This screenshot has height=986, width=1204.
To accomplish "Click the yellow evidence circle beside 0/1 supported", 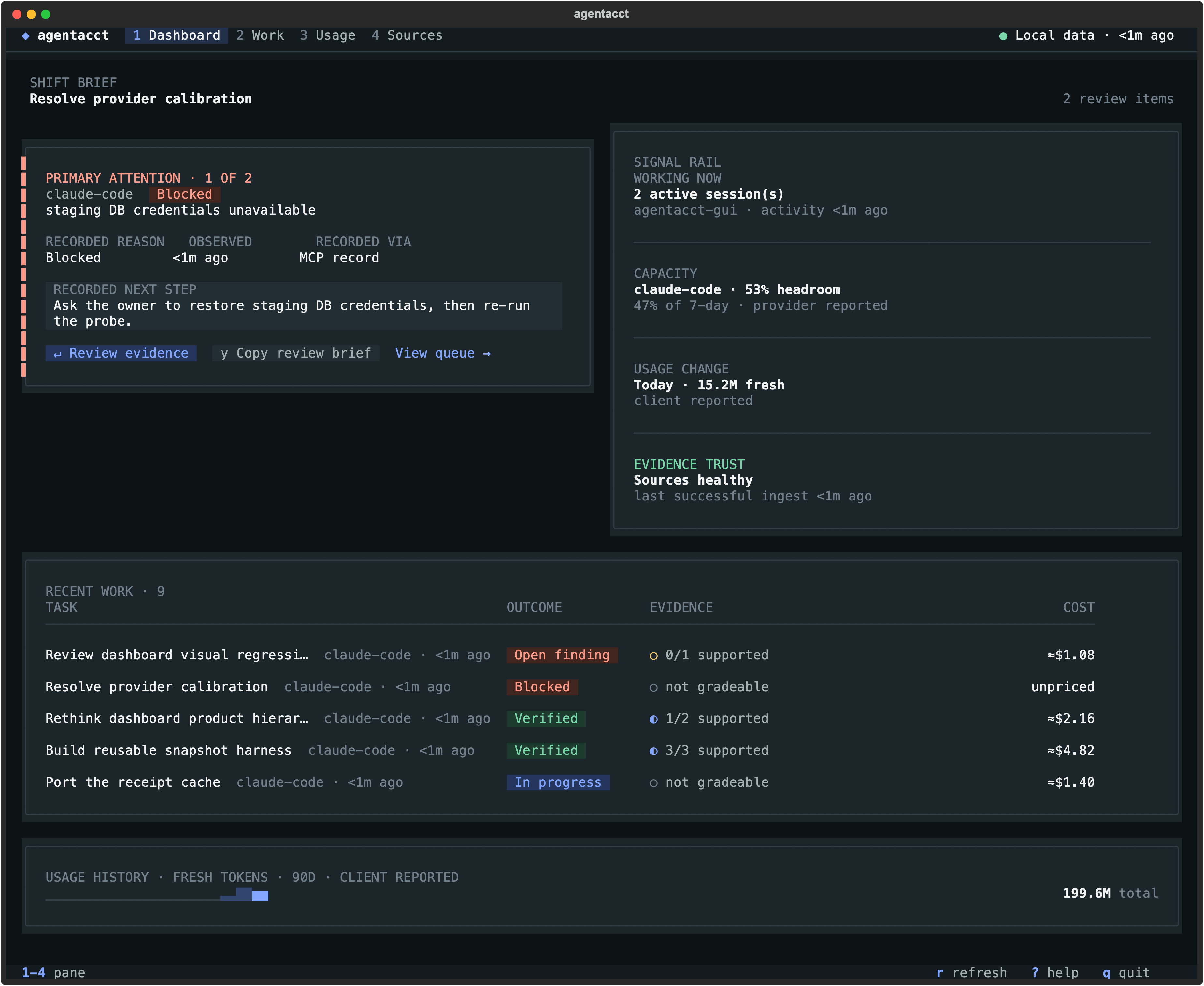I will coord(653,655).
